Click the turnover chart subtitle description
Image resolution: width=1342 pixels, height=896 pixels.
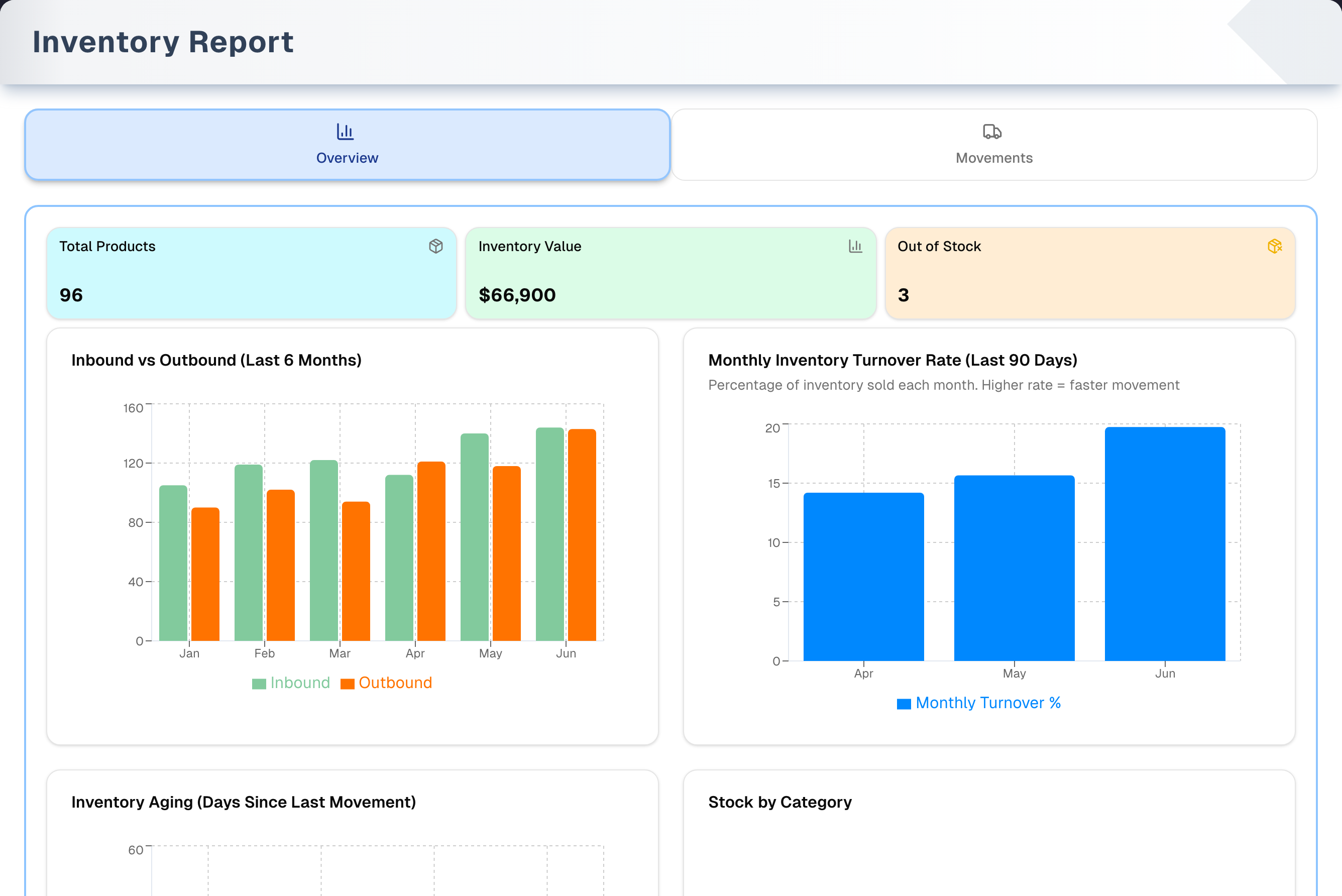(x=944, y=385)
